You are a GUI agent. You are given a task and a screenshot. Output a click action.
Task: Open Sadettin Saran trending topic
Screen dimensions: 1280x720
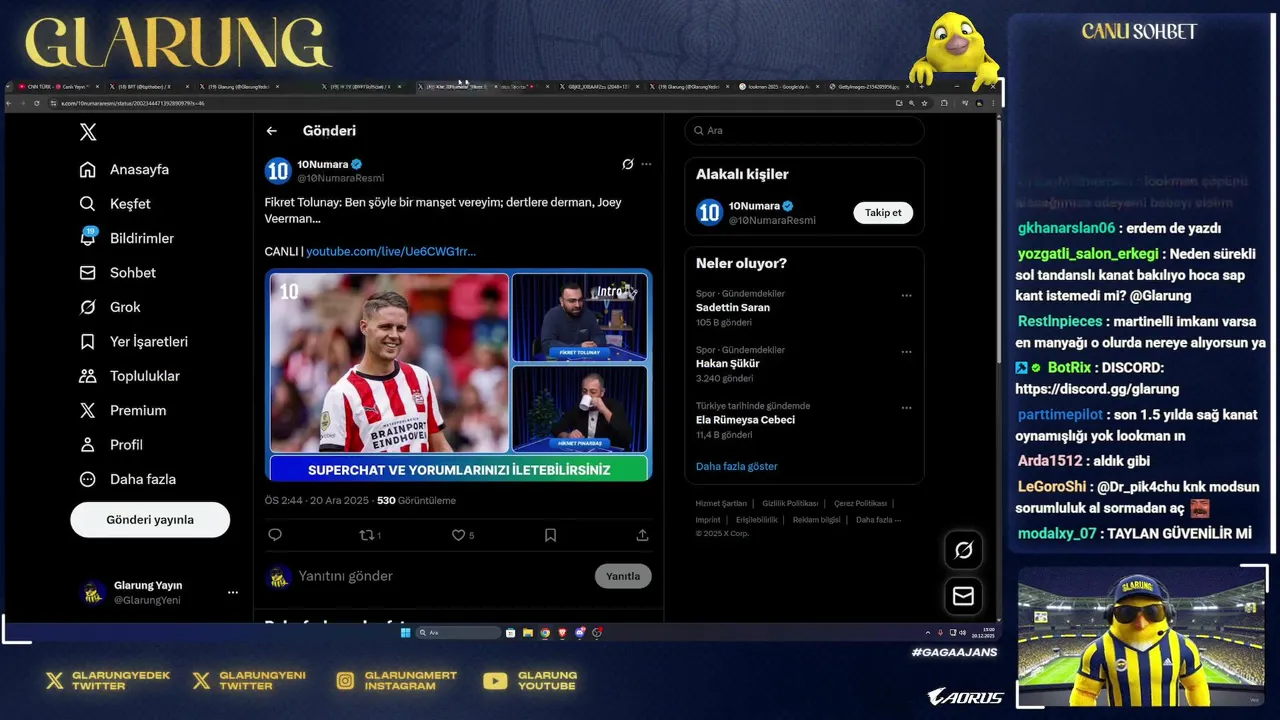(x=733, y=308)
